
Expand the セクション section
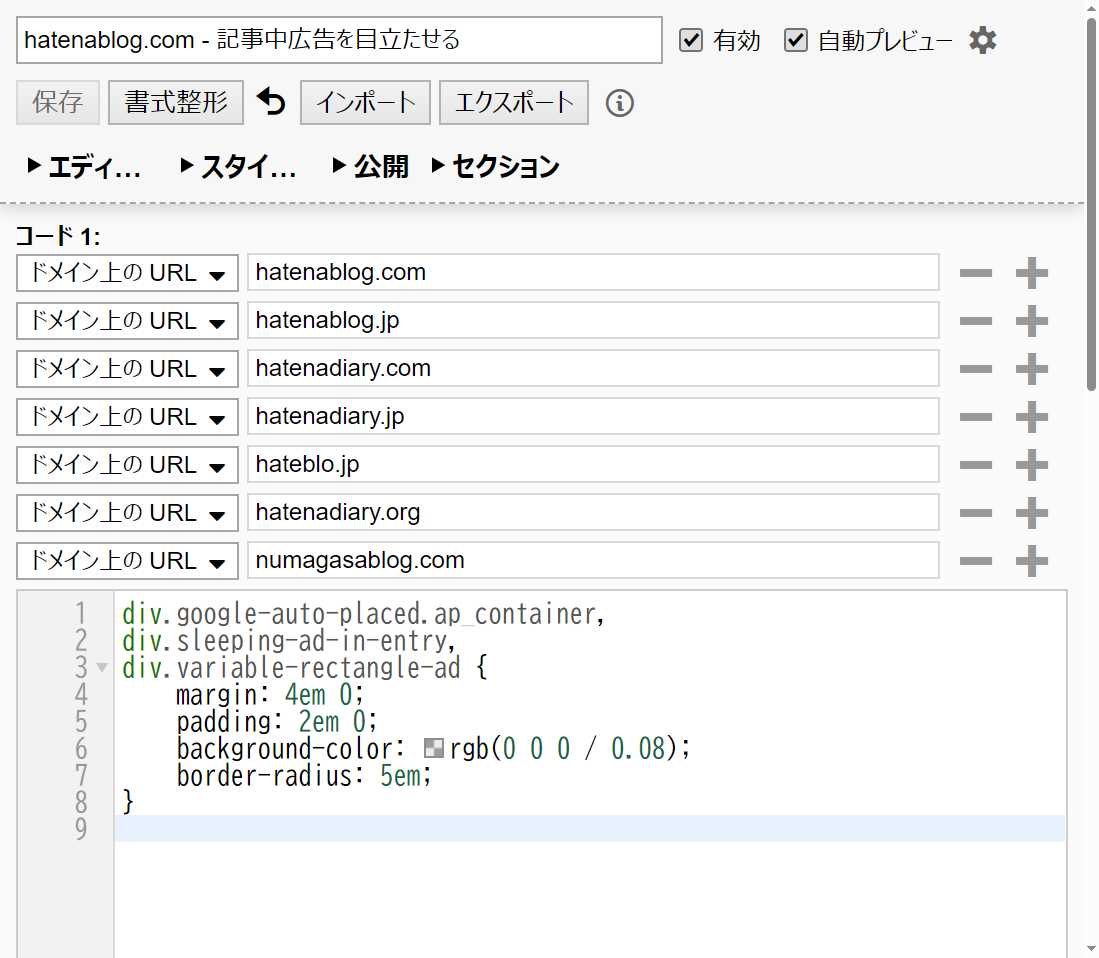coord(496,167)
